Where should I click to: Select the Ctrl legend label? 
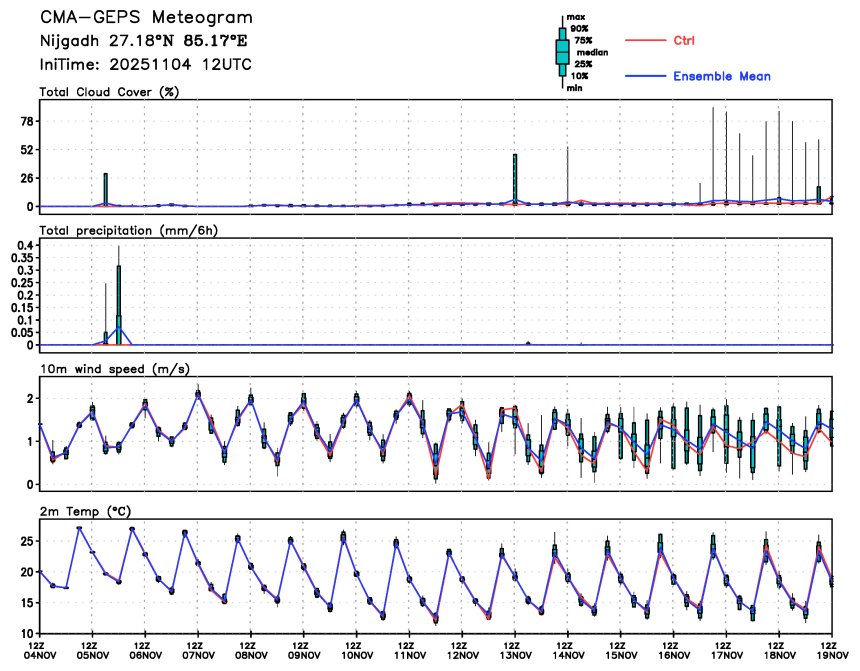pyautogui.click(x=684, y=40)
